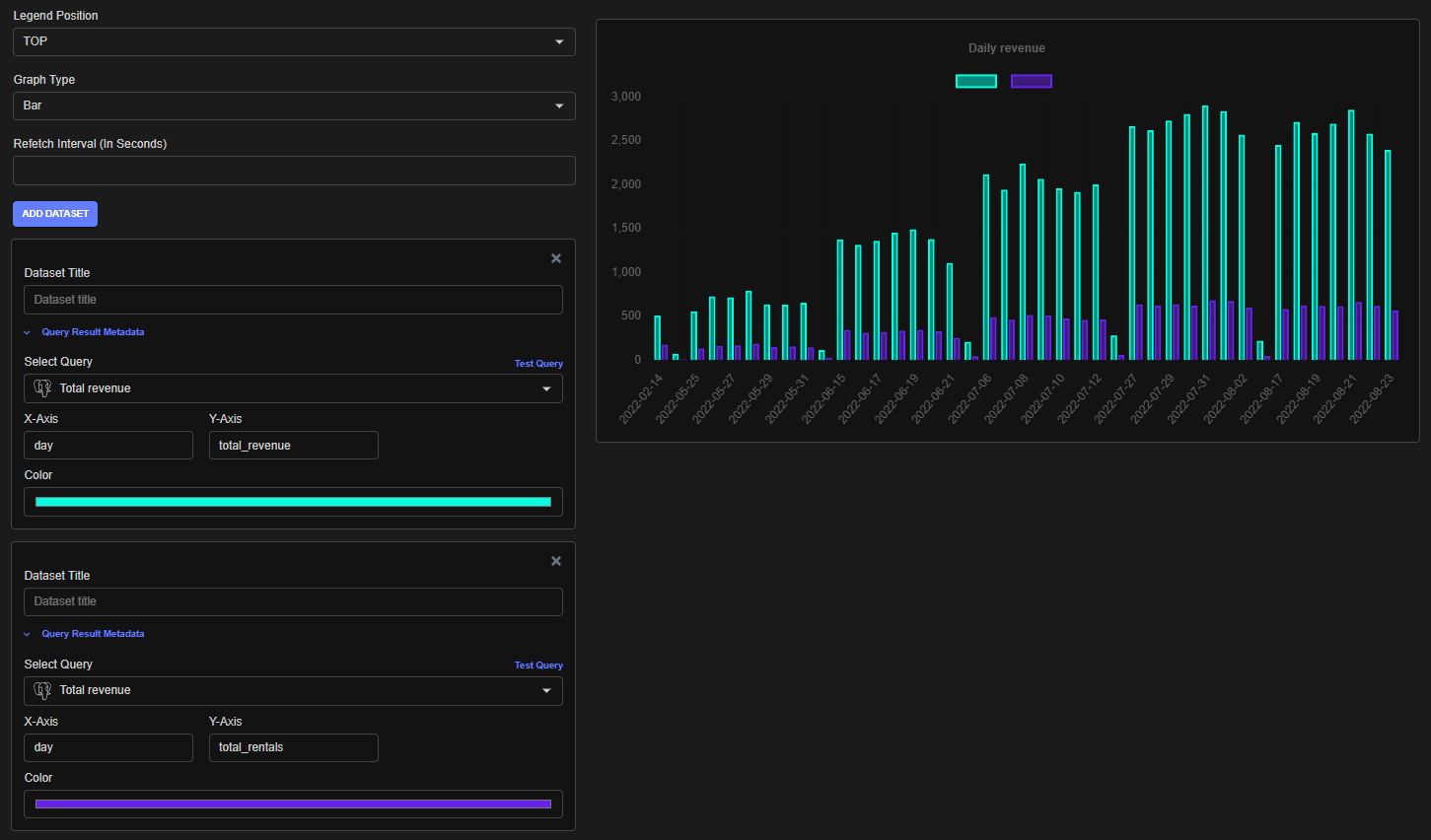
Task: Focus the first Dataset title input
Action: click(293, 300)
